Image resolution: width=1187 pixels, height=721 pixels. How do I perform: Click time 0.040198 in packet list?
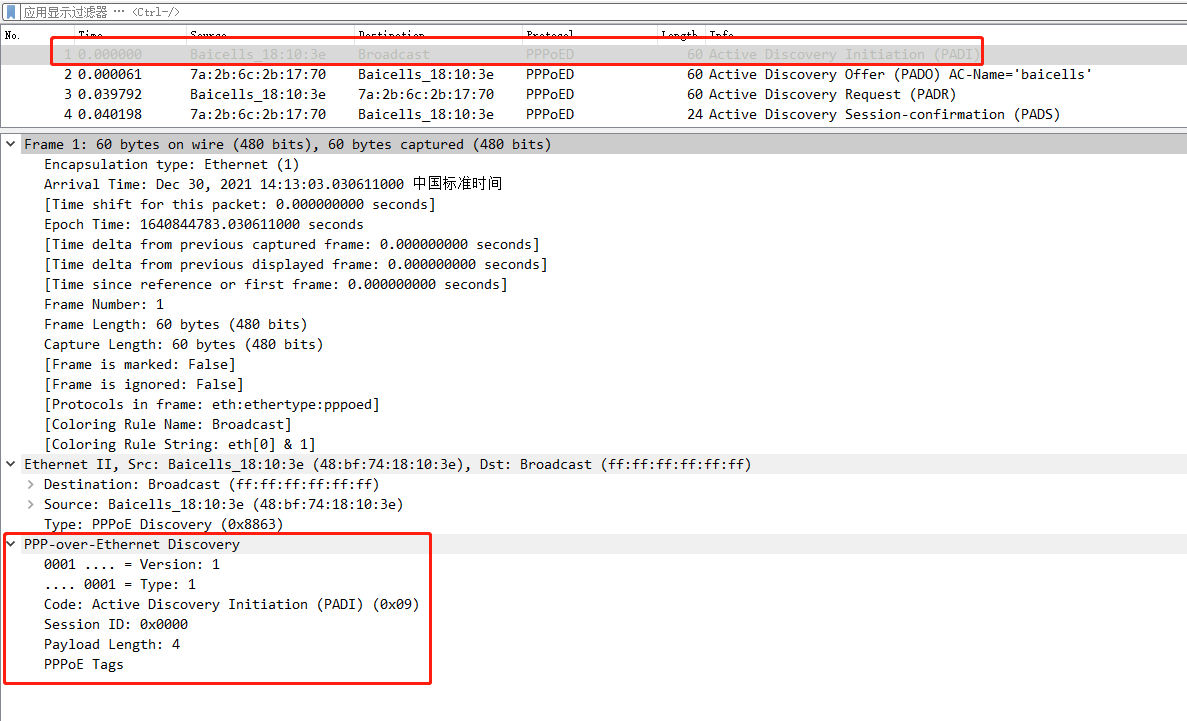[110, 114]
